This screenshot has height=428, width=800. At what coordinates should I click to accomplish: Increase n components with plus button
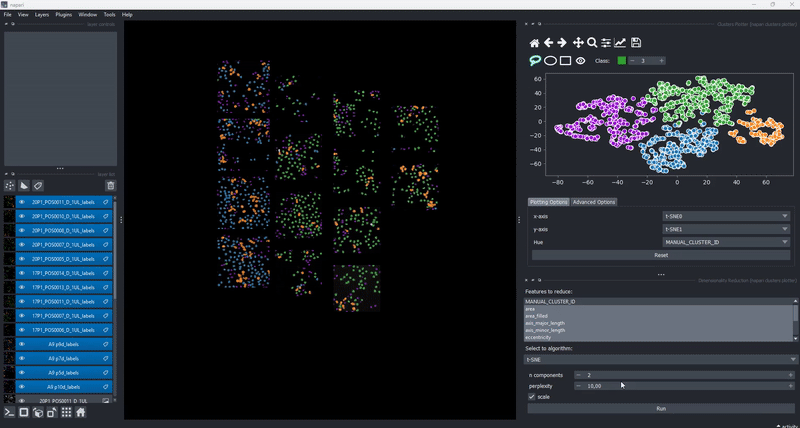(791, 375)
